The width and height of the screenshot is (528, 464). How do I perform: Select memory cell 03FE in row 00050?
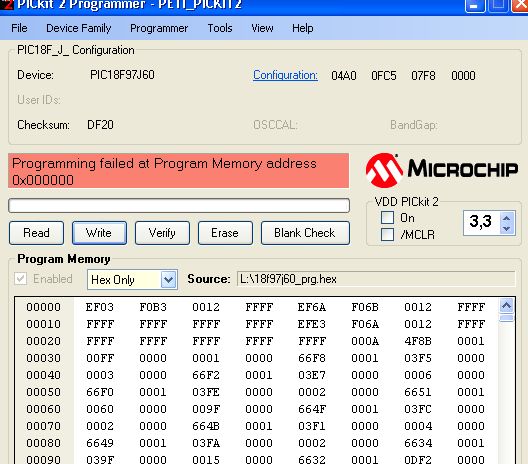click(x=206, y=392)
